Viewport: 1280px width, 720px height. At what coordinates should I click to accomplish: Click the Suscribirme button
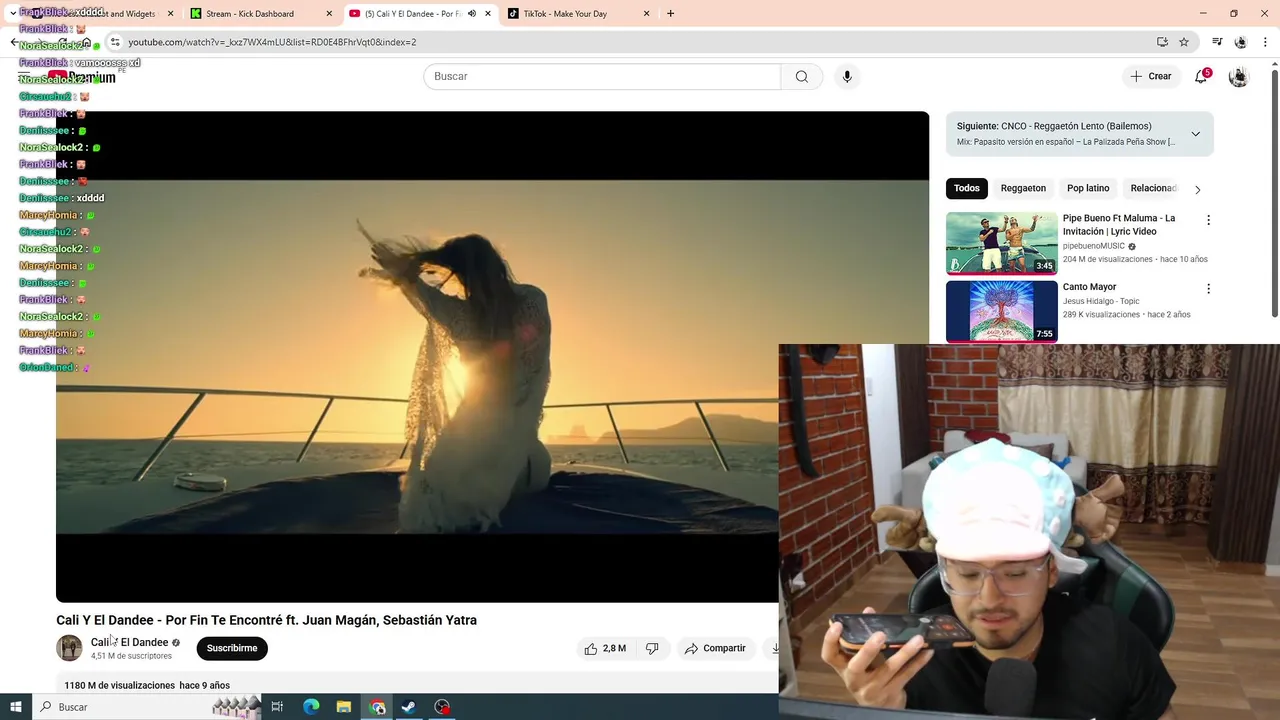[x=232, y=648]
